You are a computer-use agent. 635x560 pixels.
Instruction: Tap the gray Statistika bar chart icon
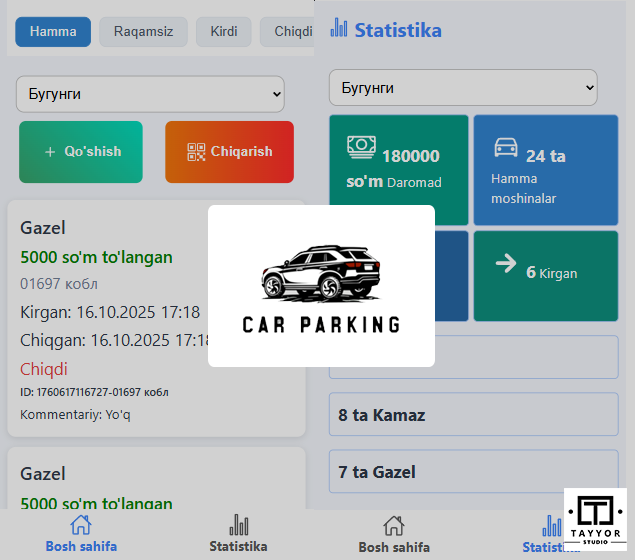(x=239, y=525)
